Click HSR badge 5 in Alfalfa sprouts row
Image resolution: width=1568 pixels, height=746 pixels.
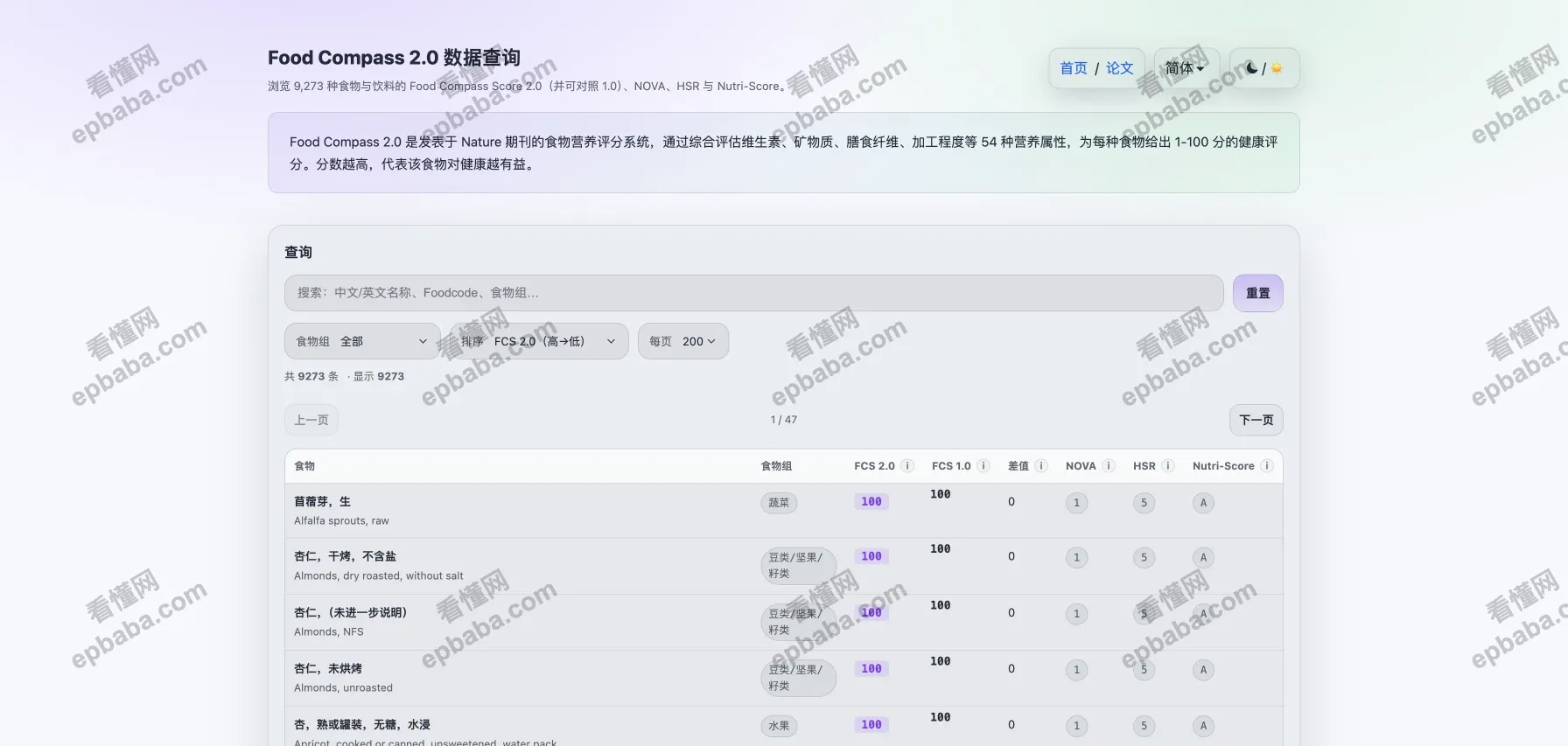click(x=1144, y=503)
